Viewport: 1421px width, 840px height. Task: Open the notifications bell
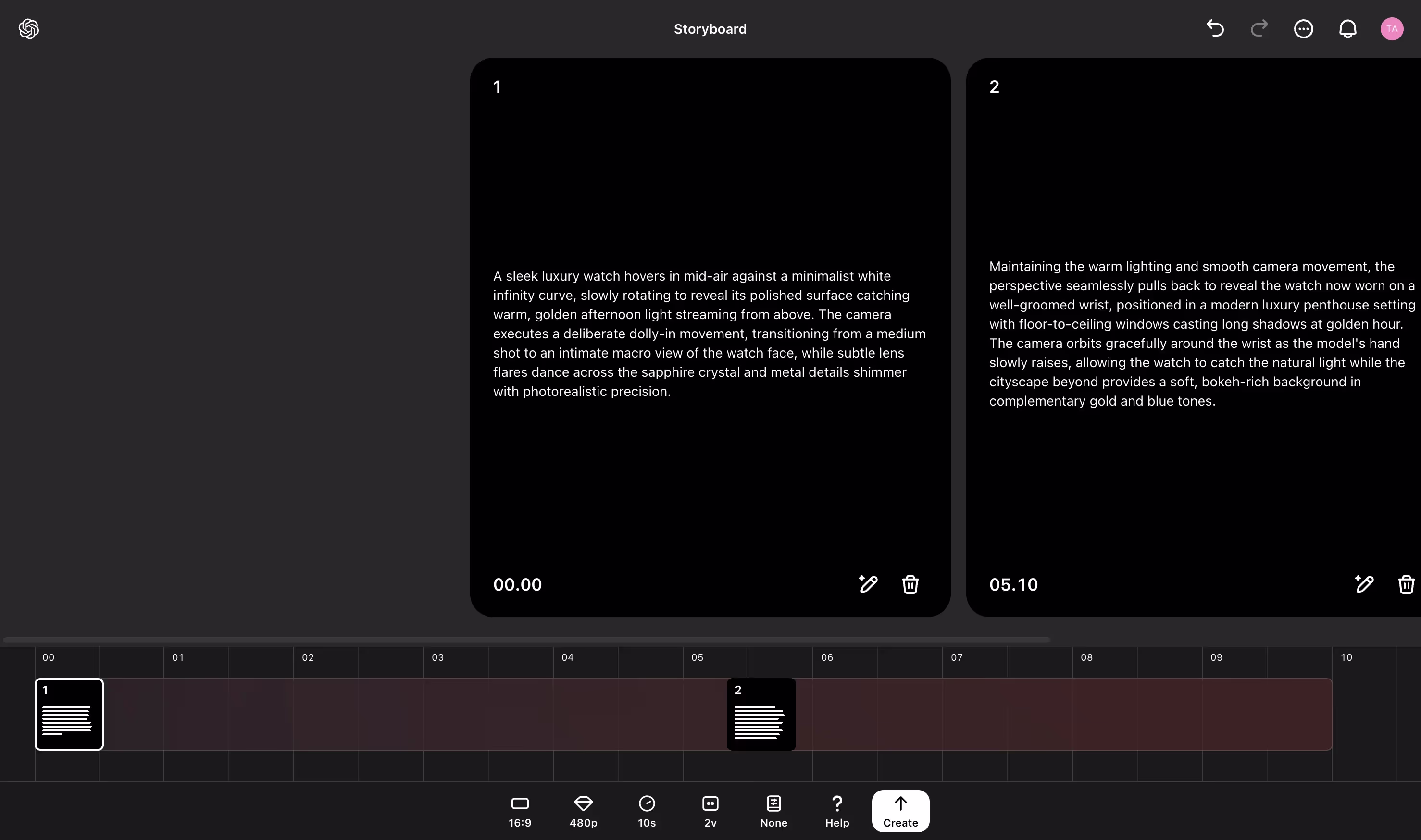pyautogui.click(x=1347, y=28)
